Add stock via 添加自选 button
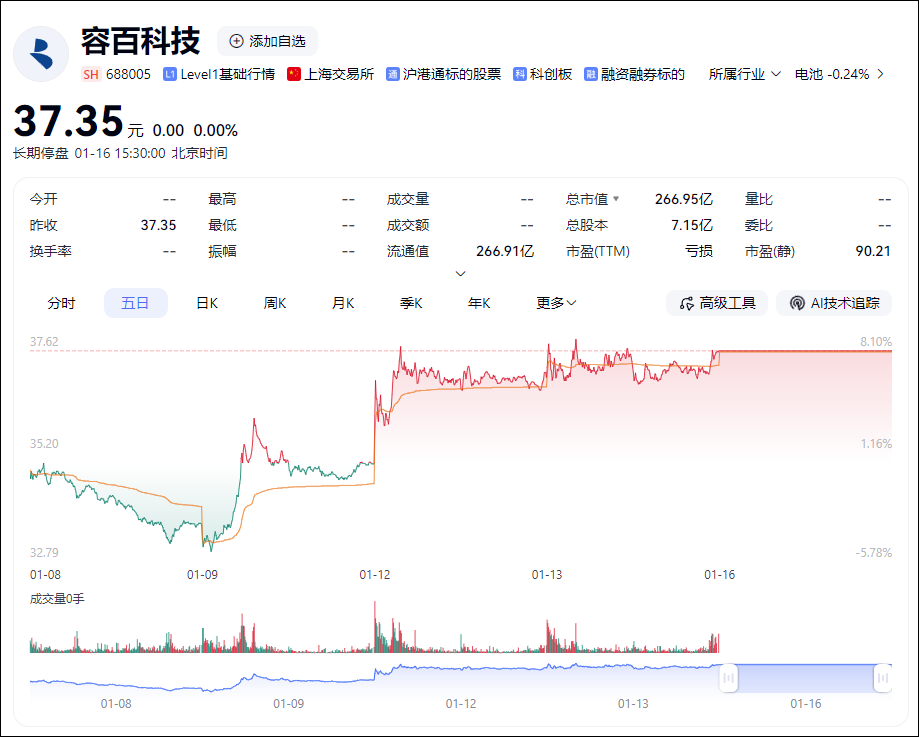Image resolution: width=919 pixels, height=737 pixels. coord(267,41)
